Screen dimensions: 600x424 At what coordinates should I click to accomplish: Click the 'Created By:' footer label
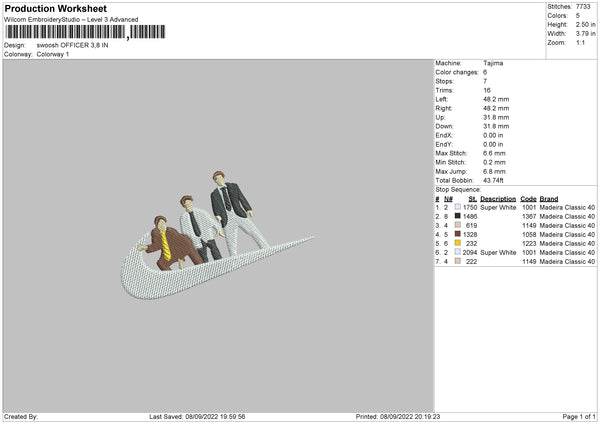[x=21, y=417]
